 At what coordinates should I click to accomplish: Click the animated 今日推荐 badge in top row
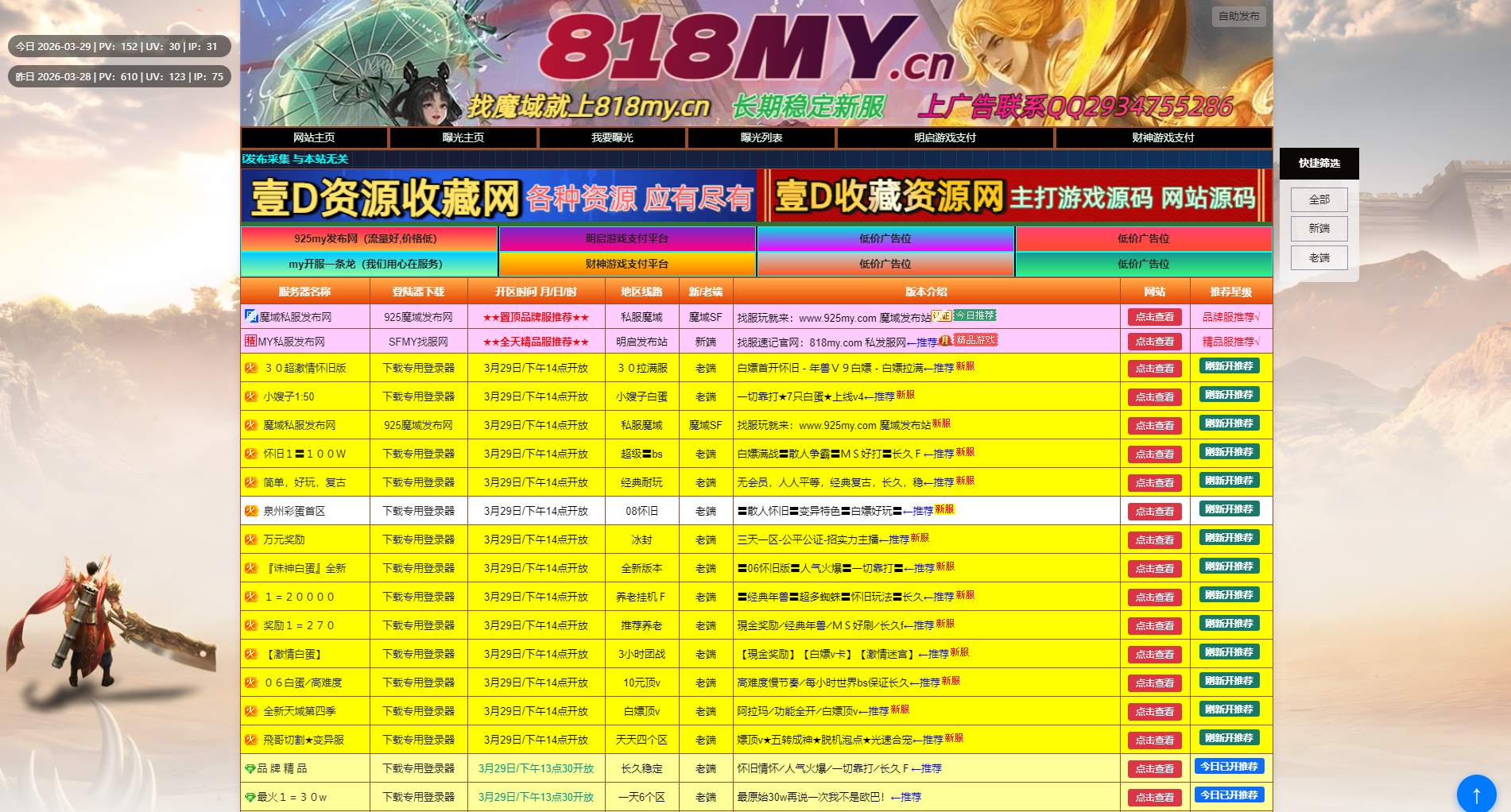pos(974,315)
